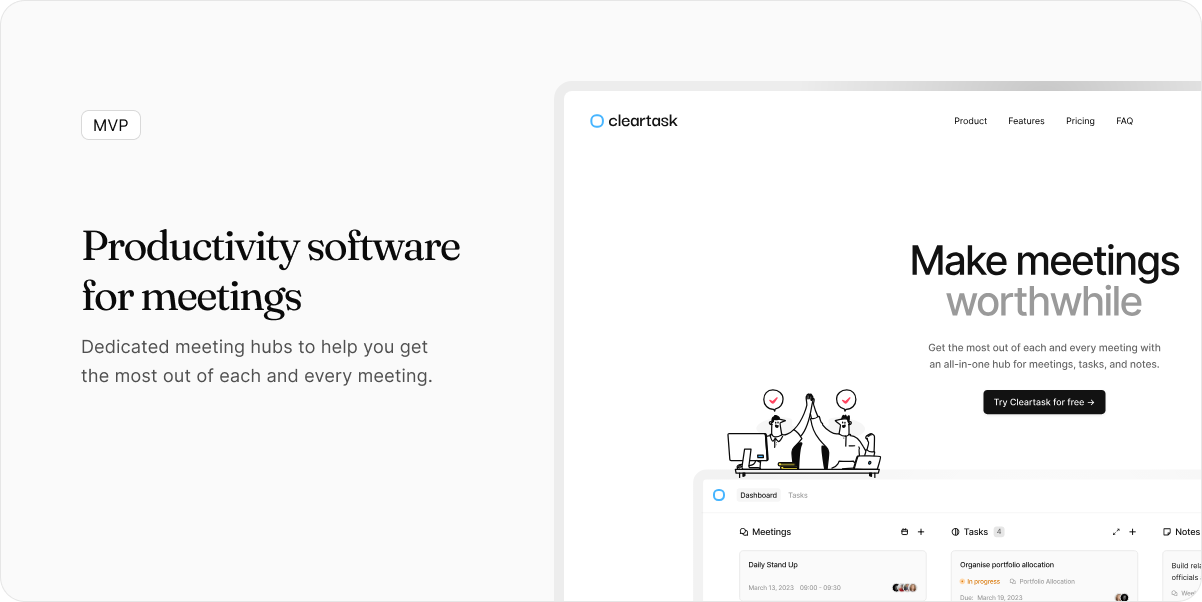The height and width of the screenshot is (602, 1202).
Task: Click the 09:00 - 09:30 time text
Action: 820,588
